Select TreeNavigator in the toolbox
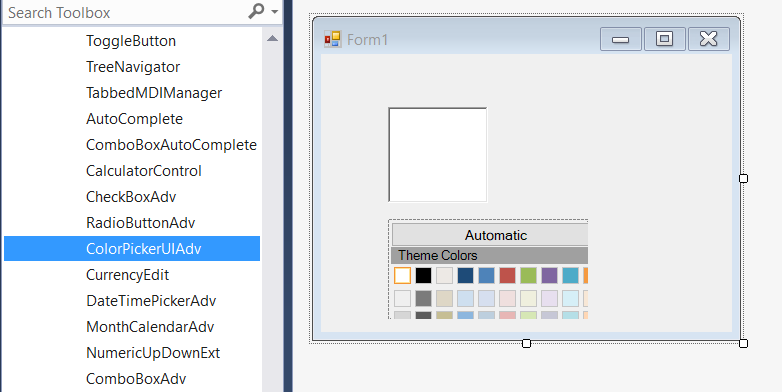Image resolution: width=782 pixels, height=392 pixels. point(133,67)
